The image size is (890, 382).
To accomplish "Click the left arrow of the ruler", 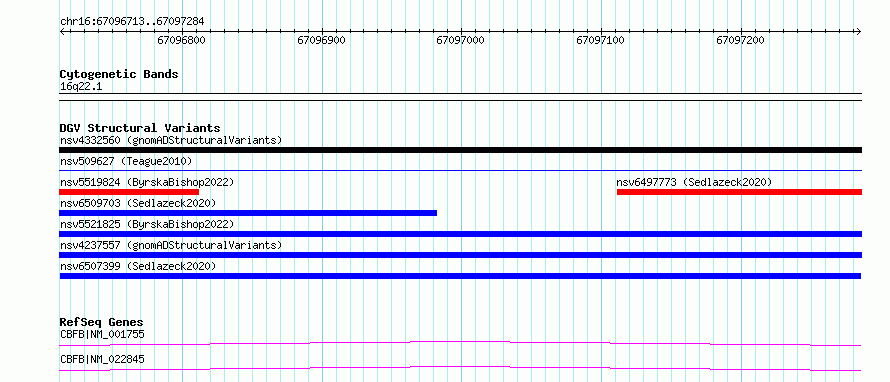I will (62, 31).
